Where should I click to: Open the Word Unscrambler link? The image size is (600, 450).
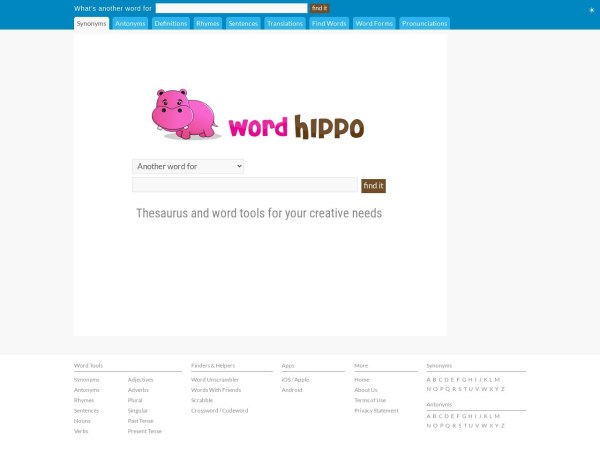pyautogui.click(x=215, y=380)
